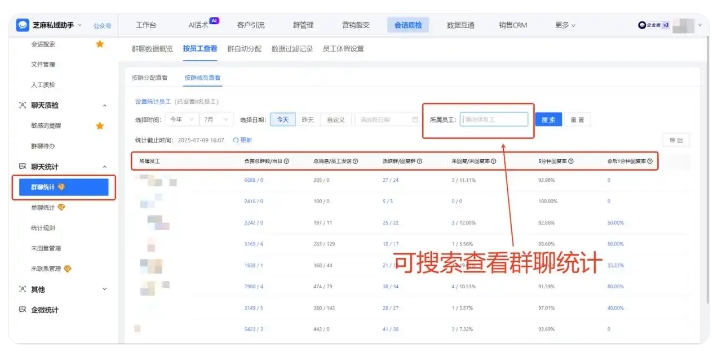Open the 客户引流 top menu
The height and width of the screenshot is (361, 725).
pyautogui.click(x=250, y=25)
